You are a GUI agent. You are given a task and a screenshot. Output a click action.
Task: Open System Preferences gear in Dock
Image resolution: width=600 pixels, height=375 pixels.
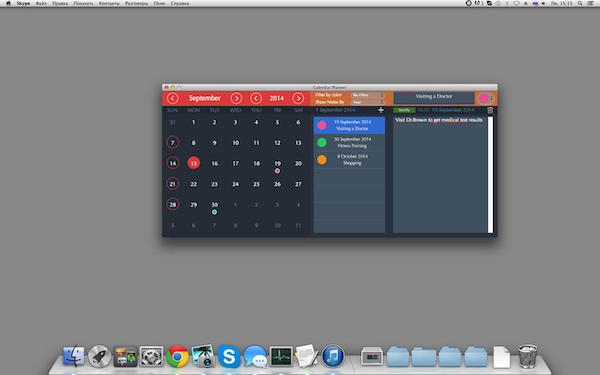[151, 356]
